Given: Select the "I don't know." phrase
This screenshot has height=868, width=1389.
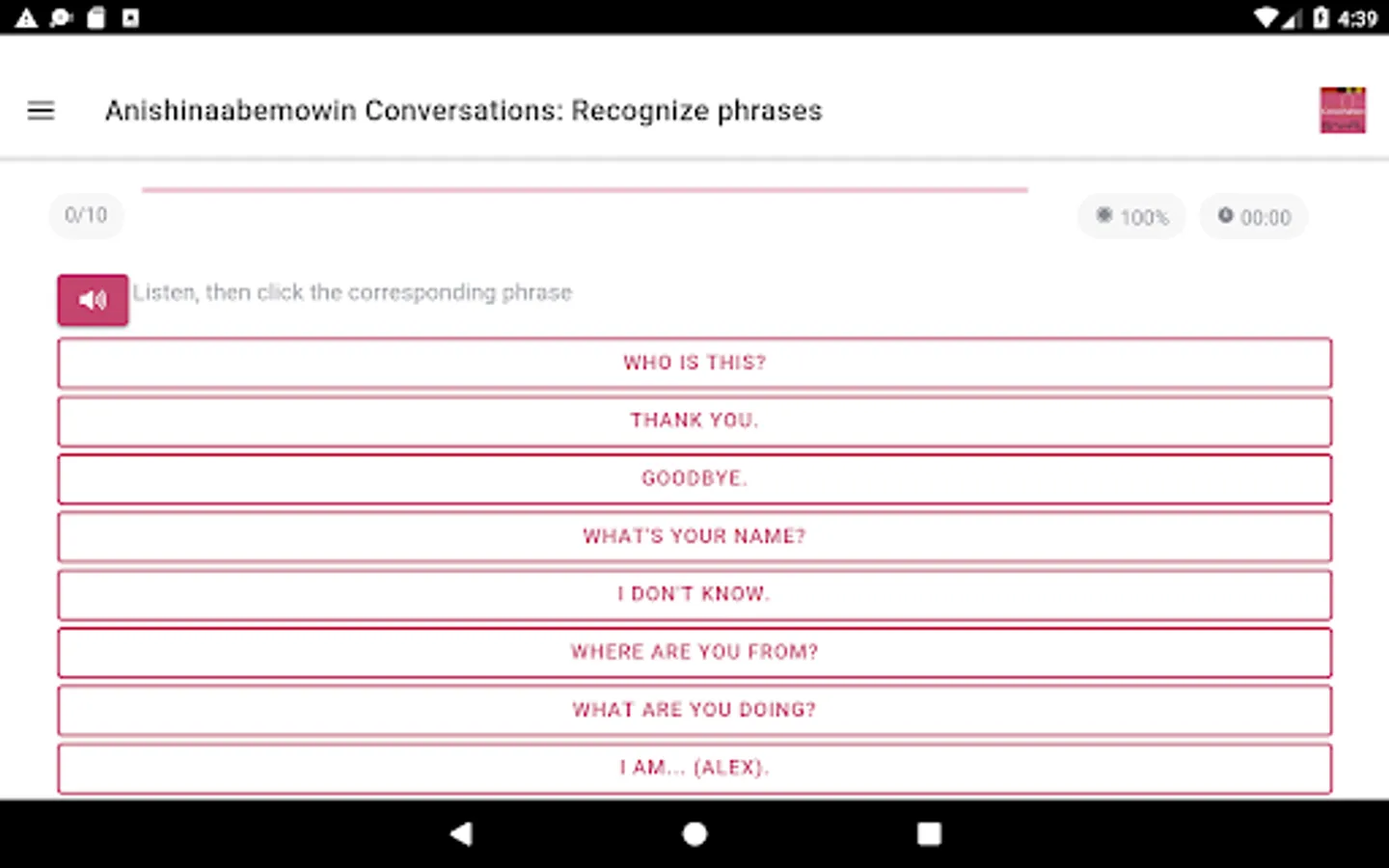Looking at the screenshot, I should click(x=694, y=594).
